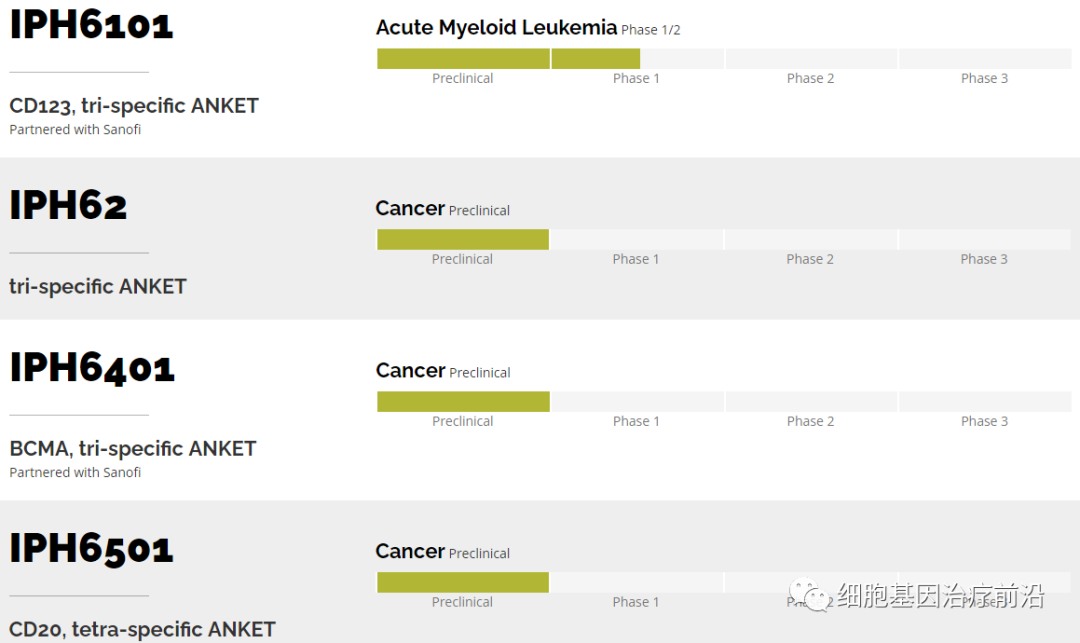The image size is (1080, 643).
Task: Click "CD123, tri-specific ANKET" description
Action: [x=134, y=106]
